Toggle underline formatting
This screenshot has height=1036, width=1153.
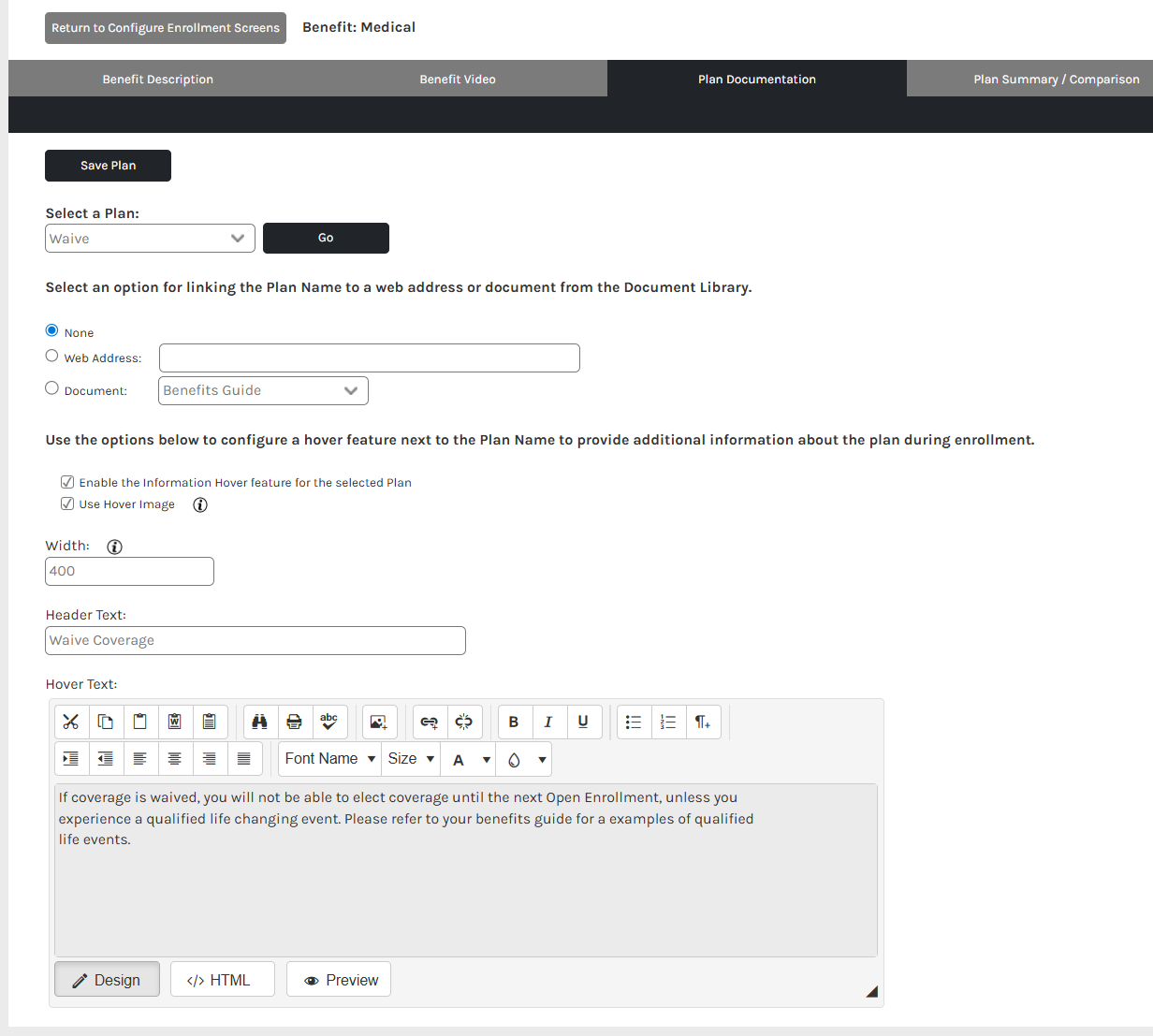(583, 722)
